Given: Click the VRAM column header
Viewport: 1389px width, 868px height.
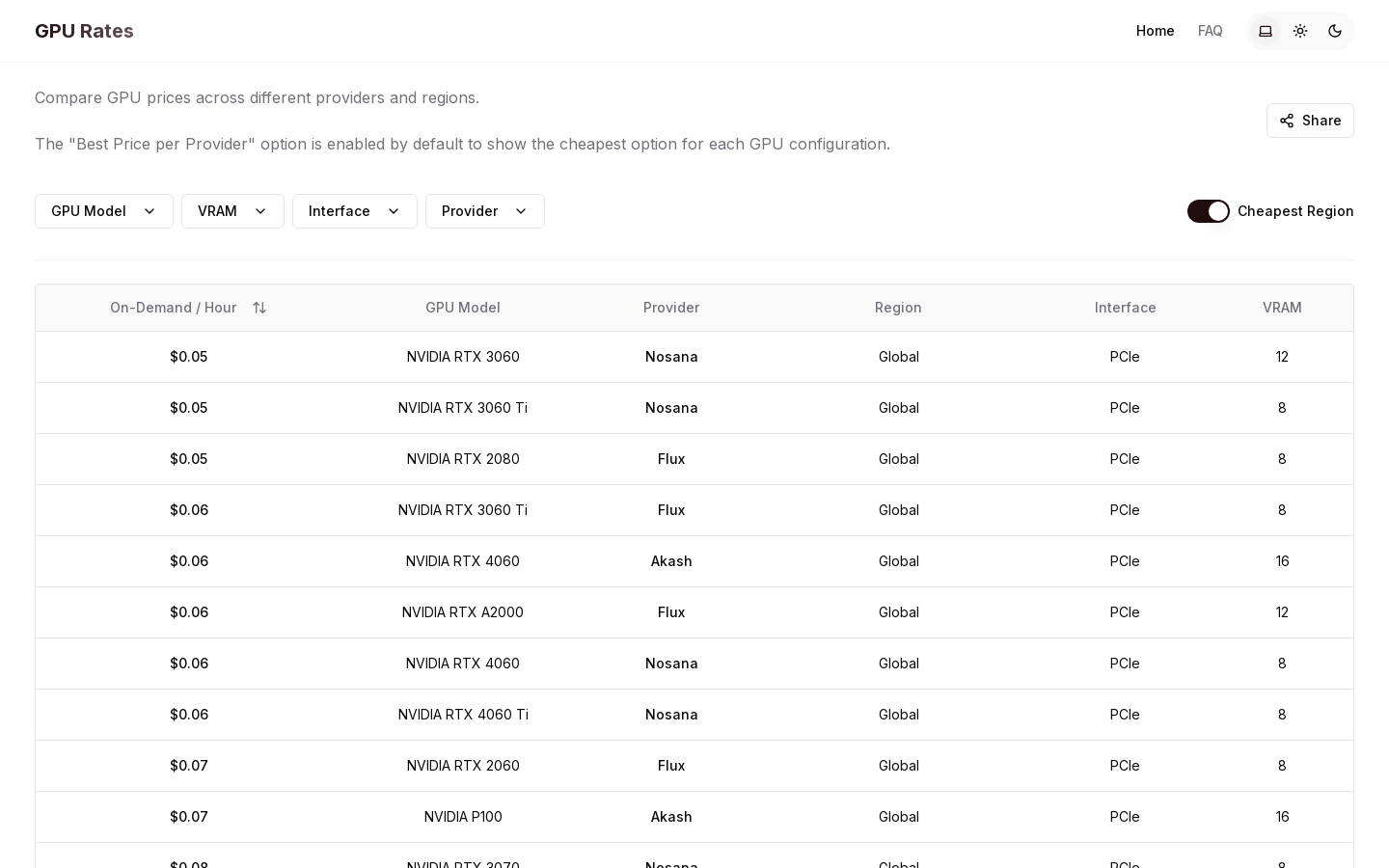Looking at the screenshot, I should (x=1282, y=308).
